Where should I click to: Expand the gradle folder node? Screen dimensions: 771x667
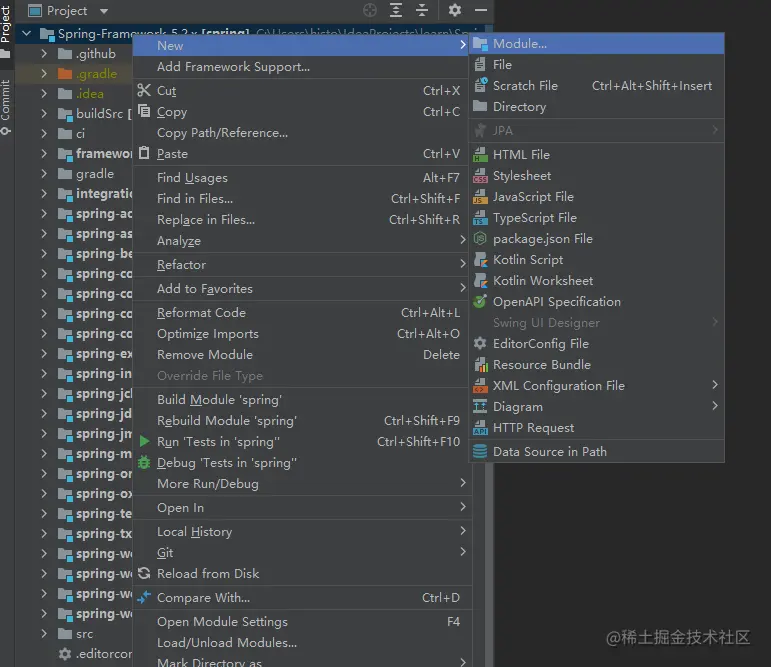click(x=44, y=174)
